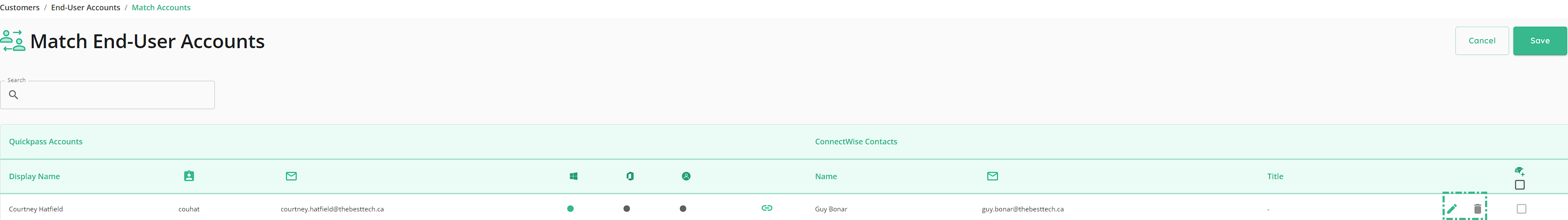
Task: Click the Match Accounts breadcrumb
Action: (x=161, y=7)
